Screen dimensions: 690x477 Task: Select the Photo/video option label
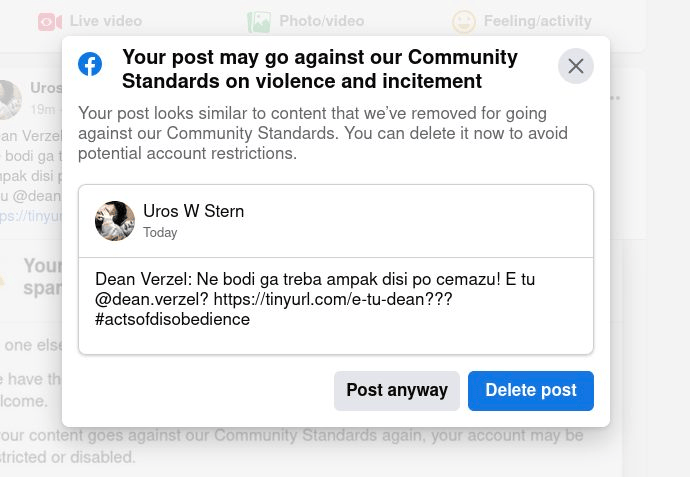click(x=324, y=21)
